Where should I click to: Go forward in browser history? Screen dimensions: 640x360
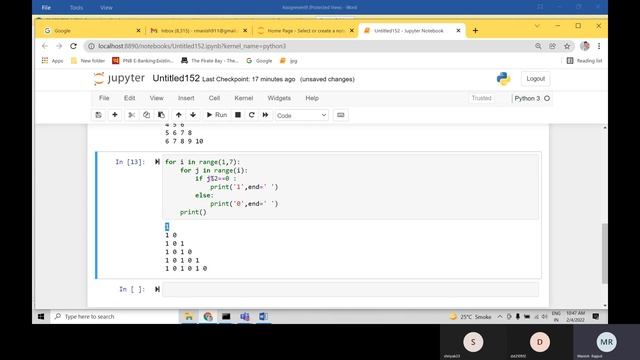[x=59, y=46]
